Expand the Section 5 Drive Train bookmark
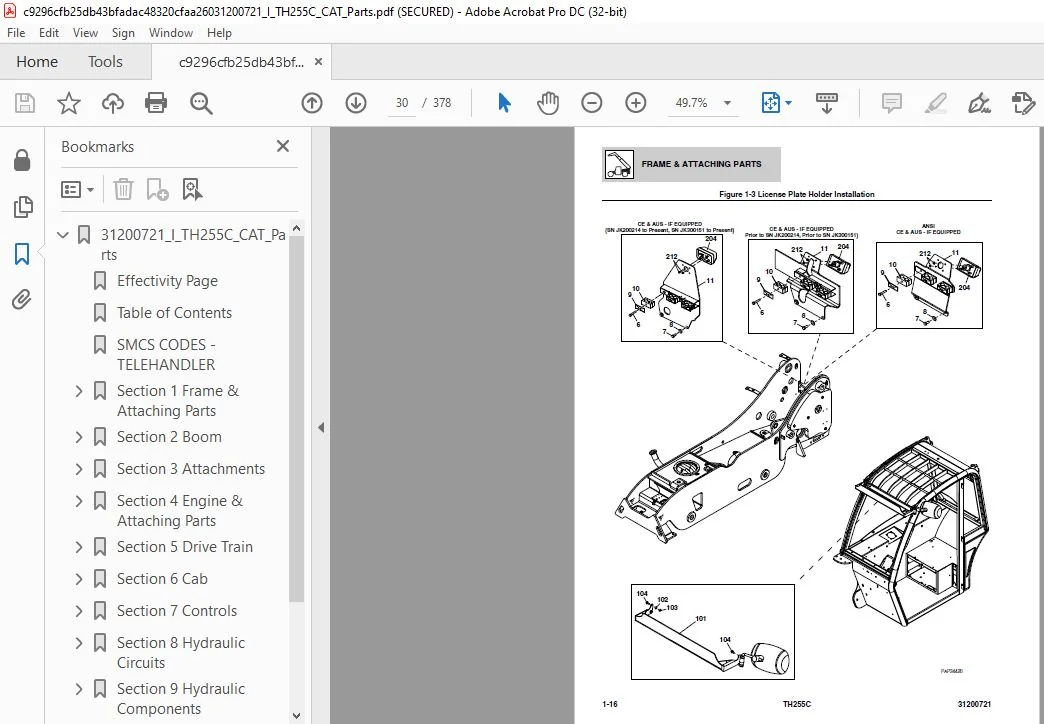 [79, 547]
